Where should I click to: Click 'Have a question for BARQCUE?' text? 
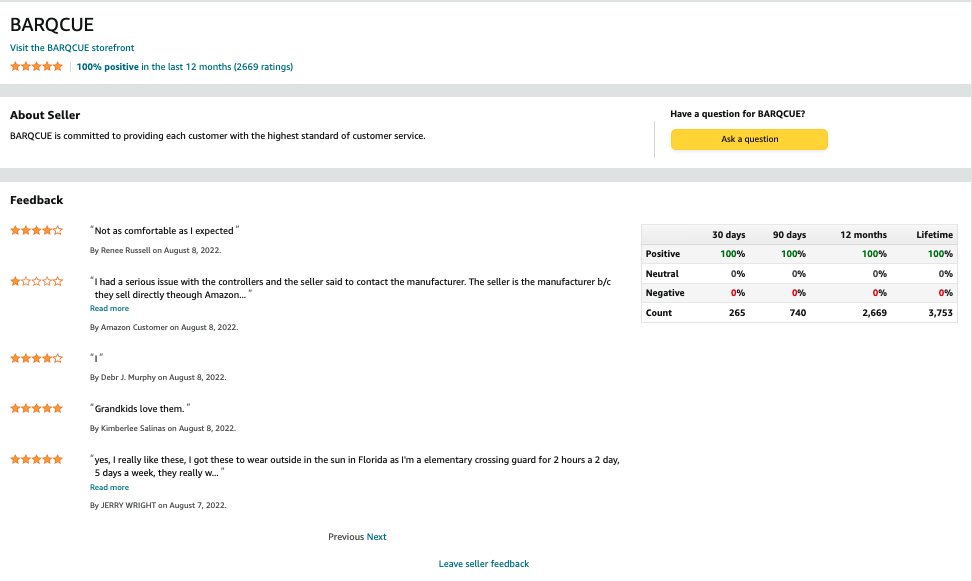738,114
